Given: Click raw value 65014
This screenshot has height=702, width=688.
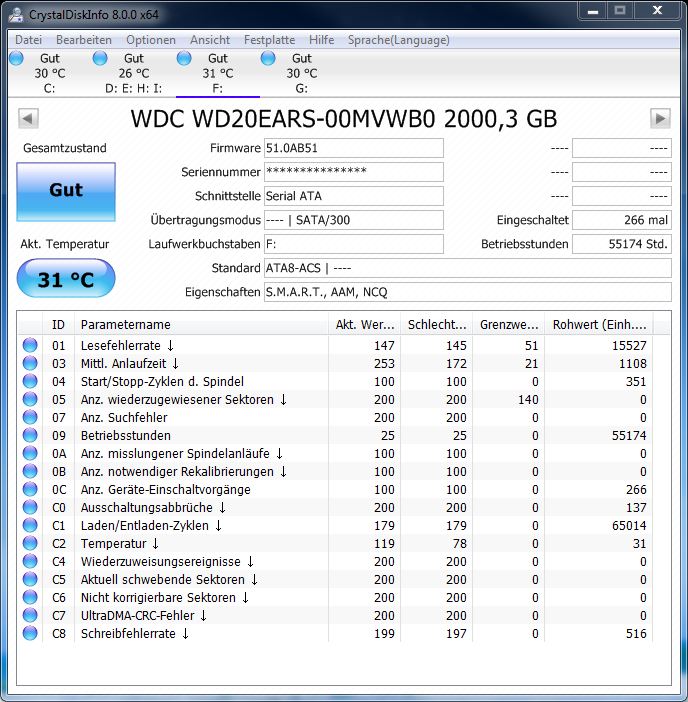Looking at the screenshot, I should [629, 526].
